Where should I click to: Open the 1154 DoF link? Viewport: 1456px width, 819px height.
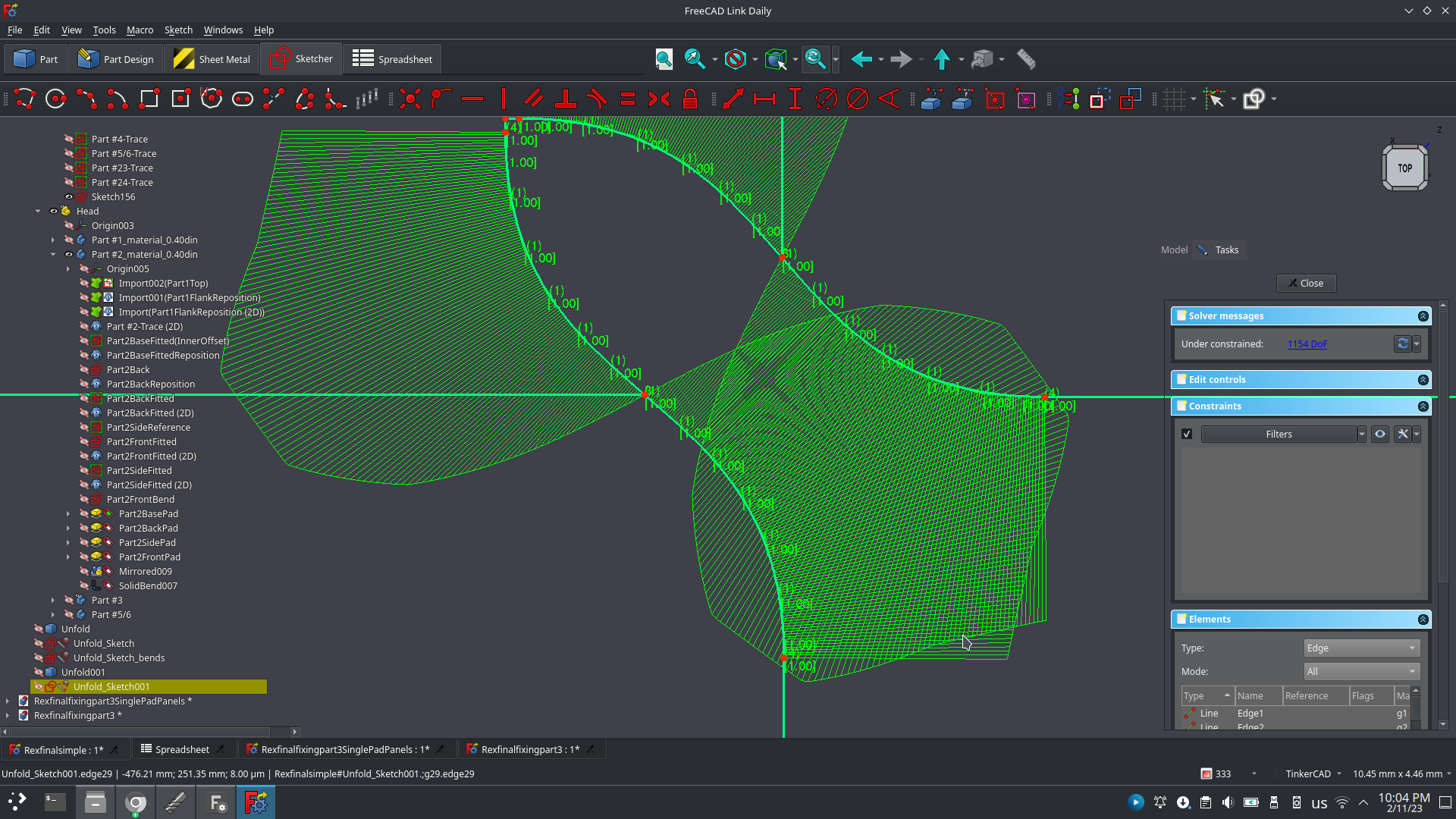(x=1307, y=344)
